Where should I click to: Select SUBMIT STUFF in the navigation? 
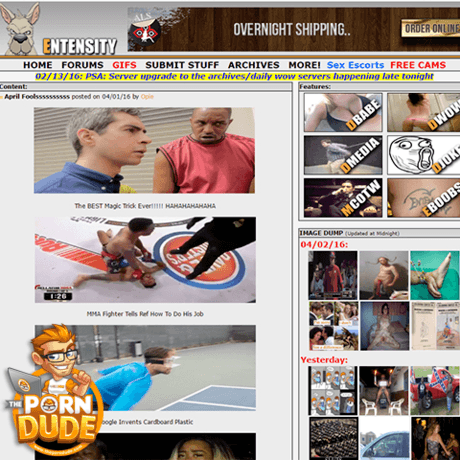point(182,65)
